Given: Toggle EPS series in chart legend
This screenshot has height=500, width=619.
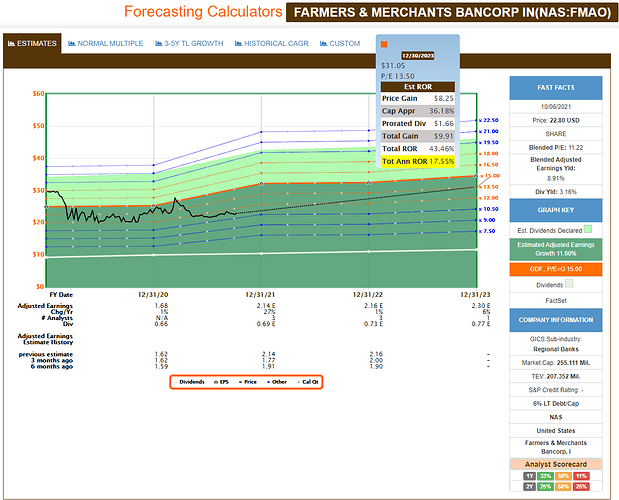Looking at the screenshot, I should (221, 382).
